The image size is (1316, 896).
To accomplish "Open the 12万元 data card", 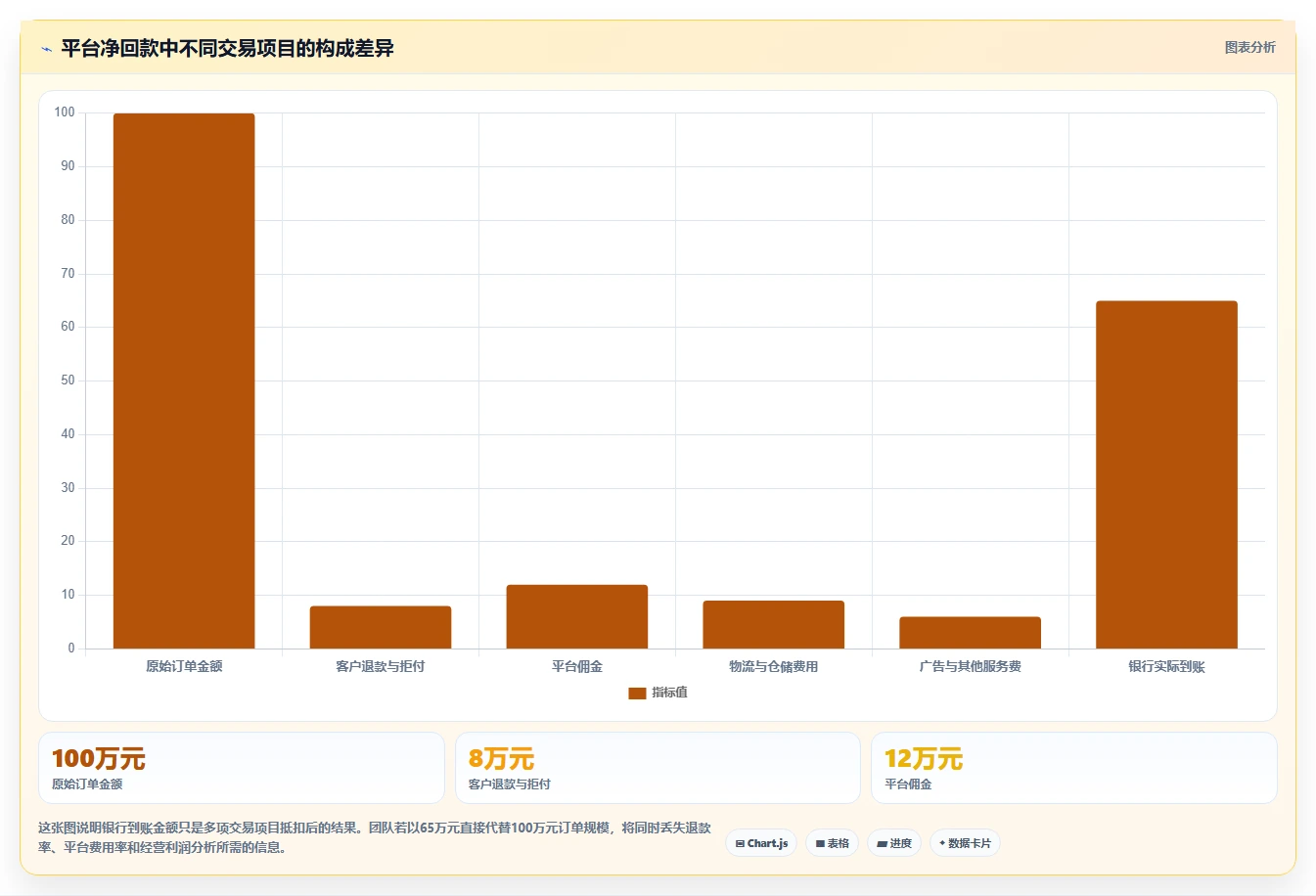I will point(1074,768).
